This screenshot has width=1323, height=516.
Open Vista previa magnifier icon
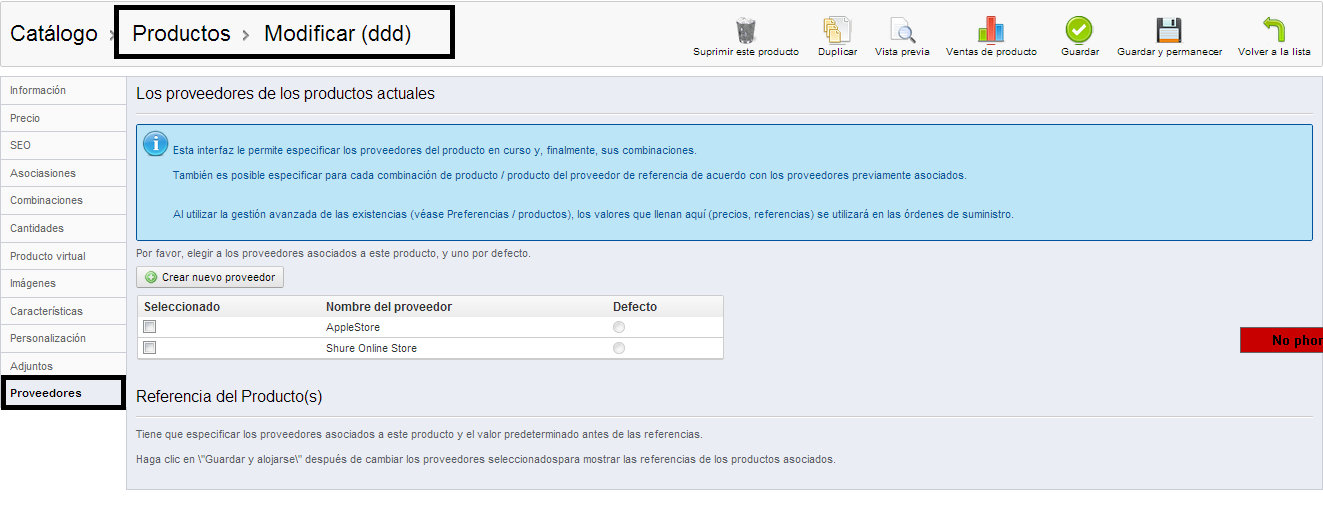coord(902,30)
